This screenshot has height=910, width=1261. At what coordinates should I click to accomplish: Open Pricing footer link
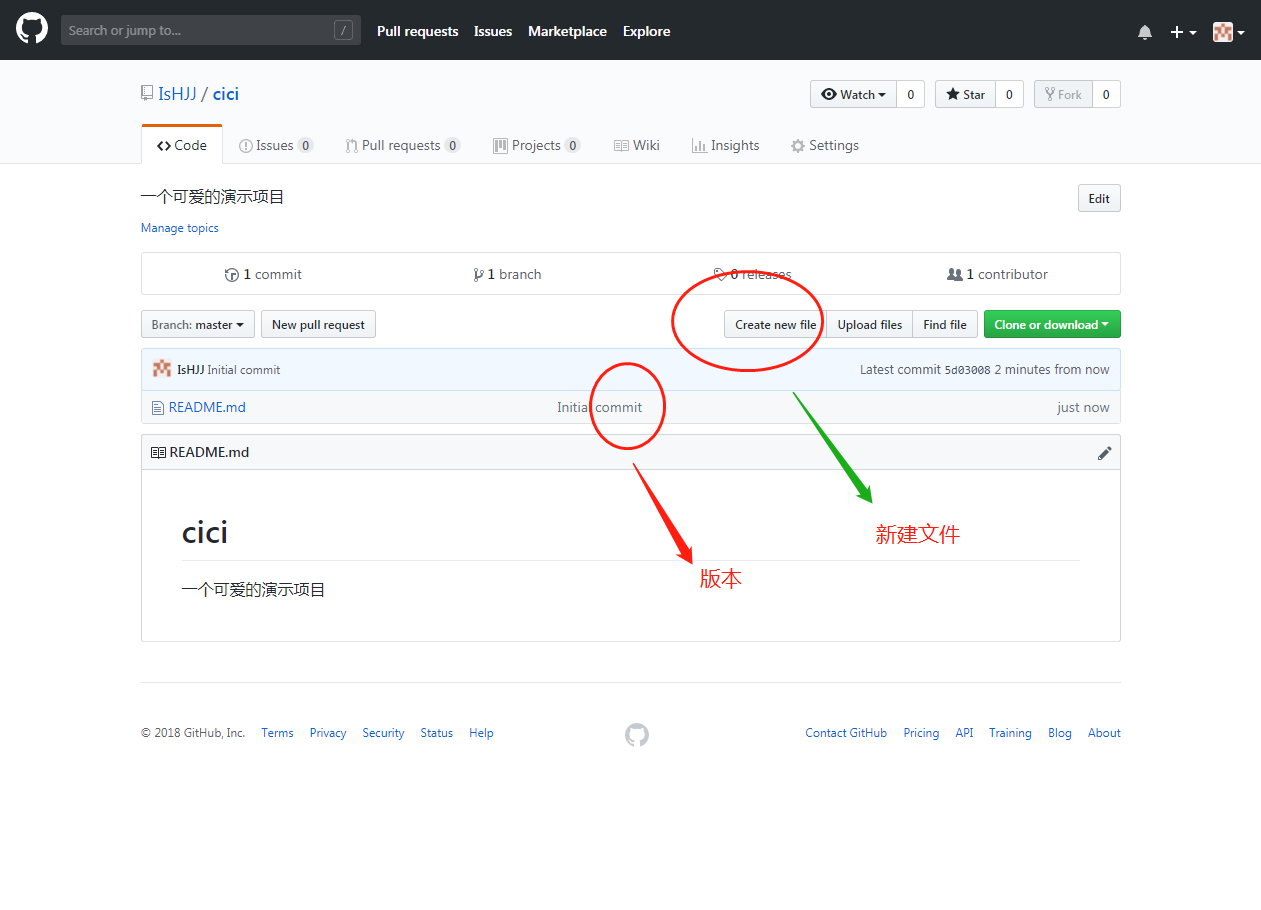(x=921, y=733)
